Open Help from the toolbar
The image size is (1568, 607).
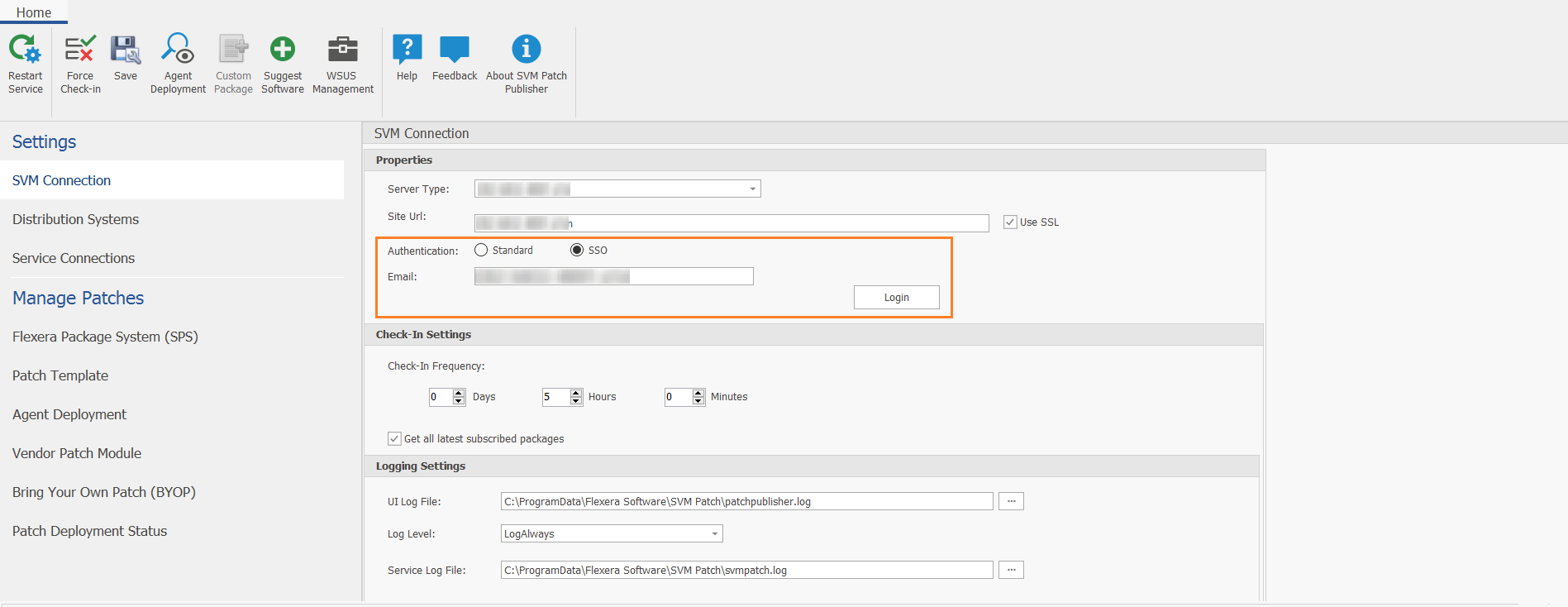click(407, 50)
